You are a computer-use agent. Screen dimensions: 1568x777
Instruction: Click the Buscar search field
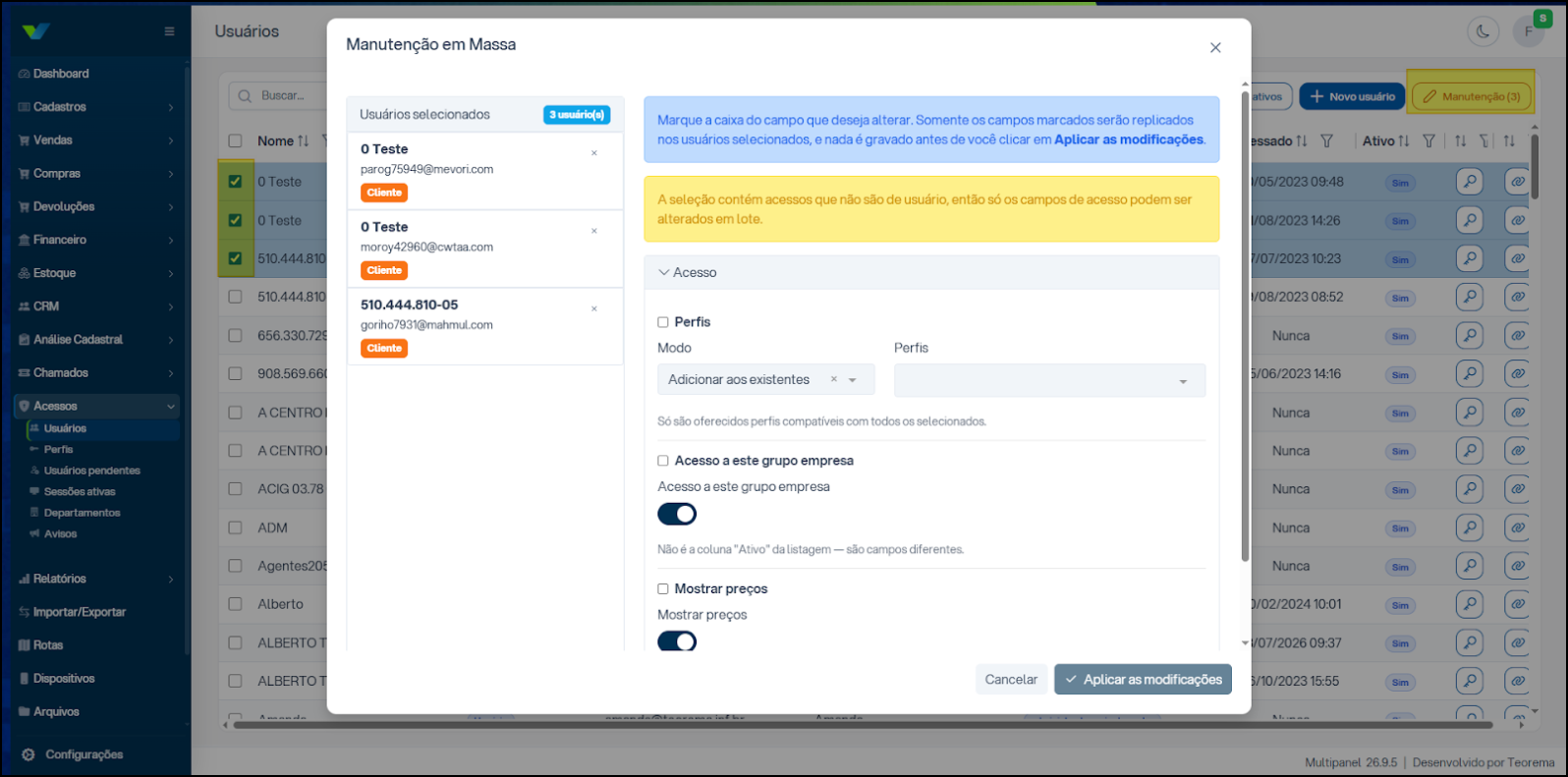coord(278,96)
